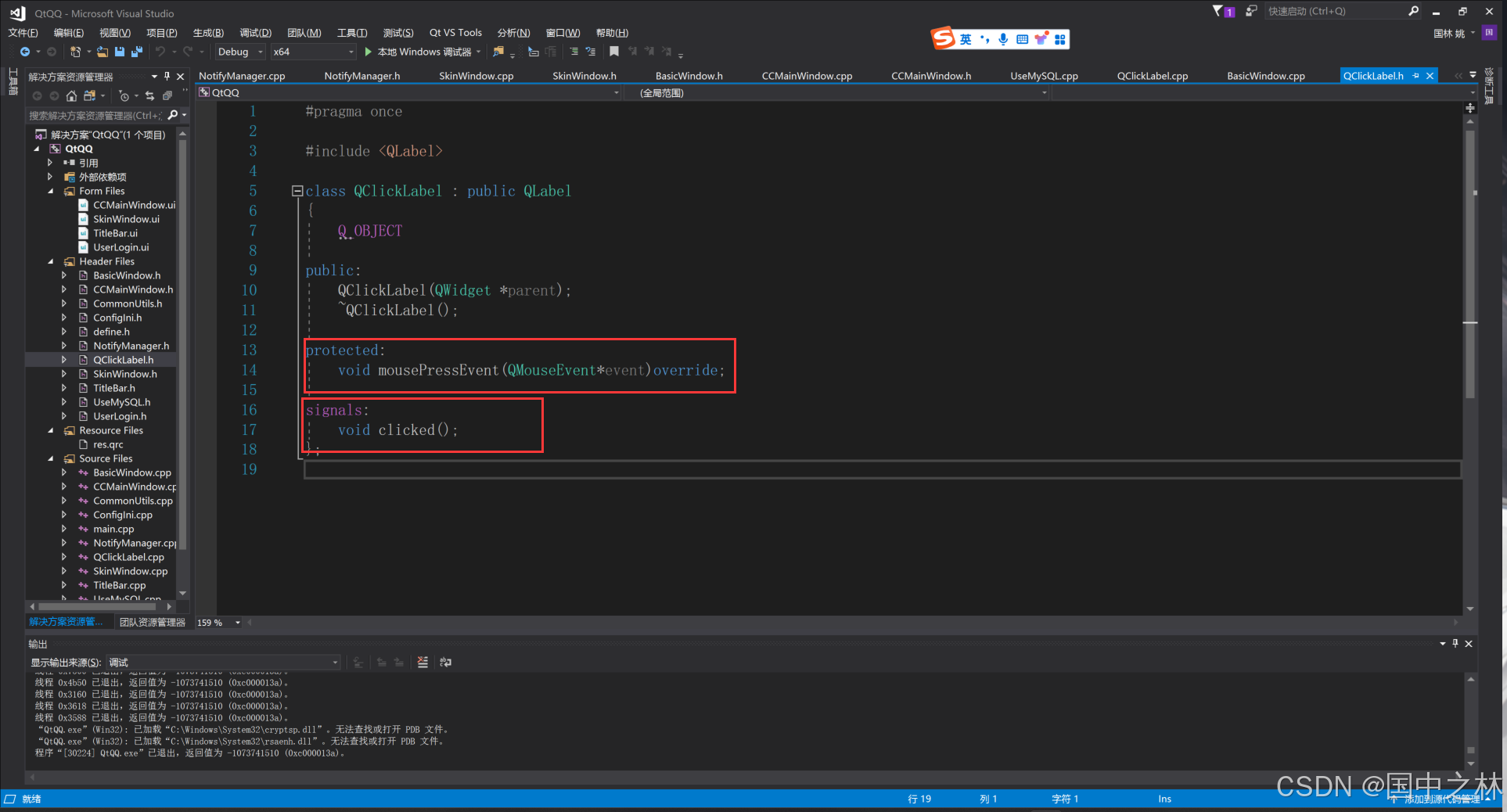Click the Sogou microphone voice input icon

coord(1003,39)
